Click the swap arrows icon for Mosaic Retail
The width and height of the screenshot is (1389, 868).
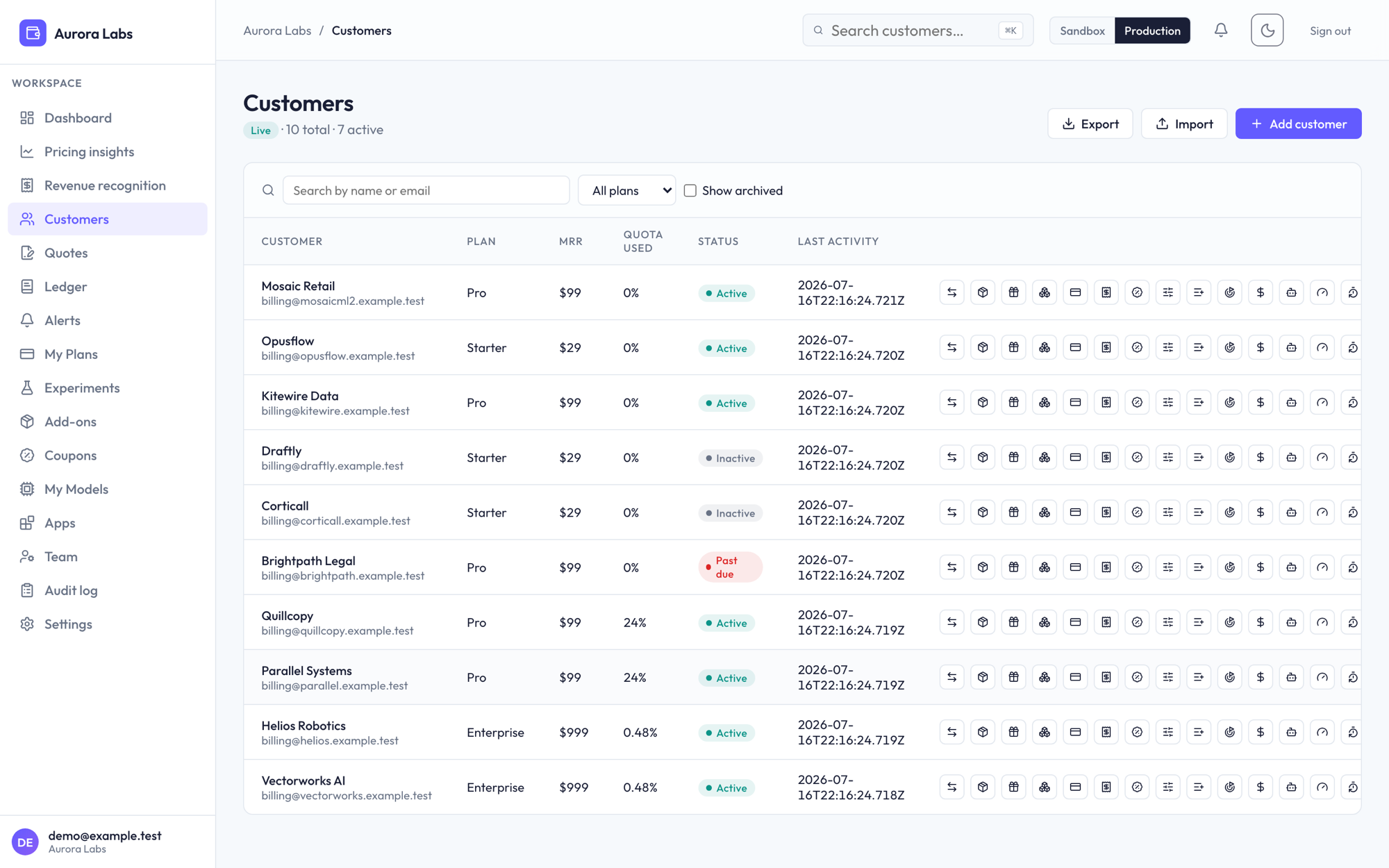coord(952,292)
